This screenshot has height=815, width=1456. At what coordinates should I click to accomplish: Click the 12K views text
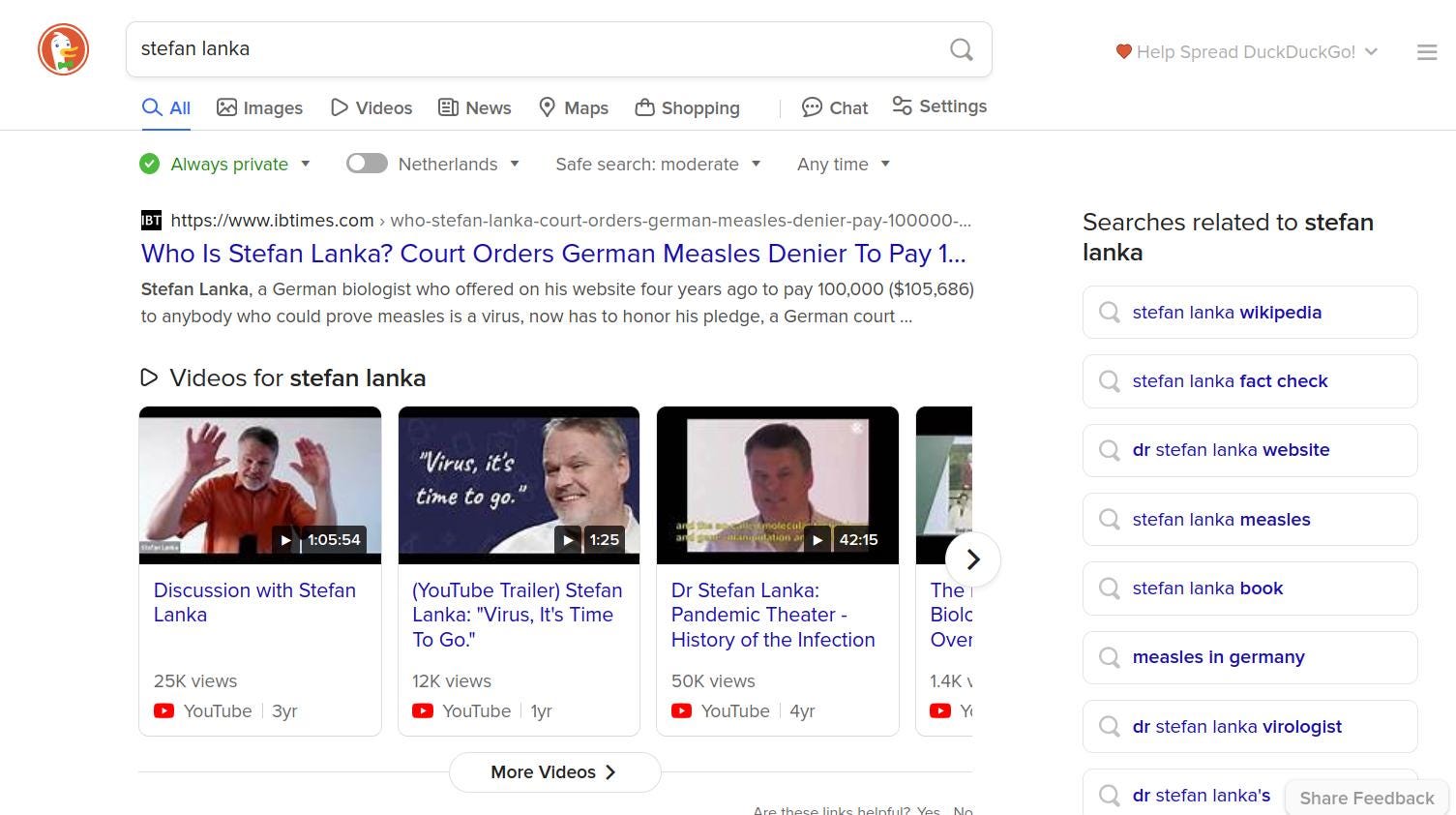point(452,680)
